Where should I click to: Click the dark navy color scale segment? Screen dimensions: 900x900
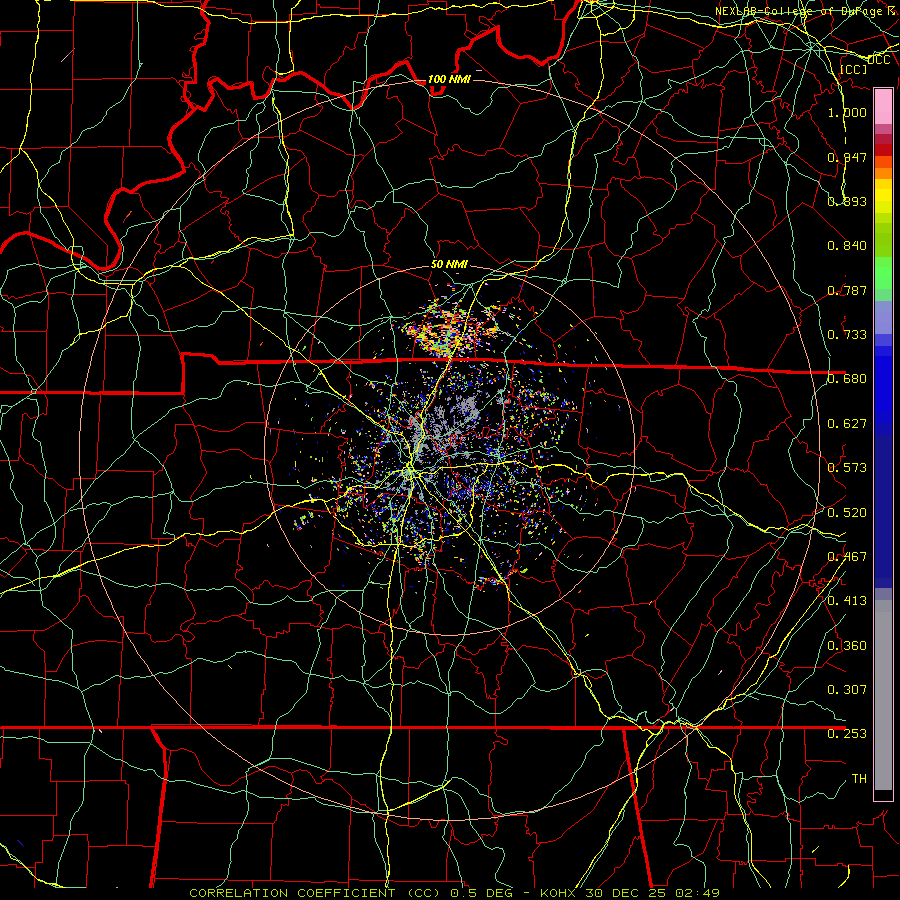coord(883,511)
